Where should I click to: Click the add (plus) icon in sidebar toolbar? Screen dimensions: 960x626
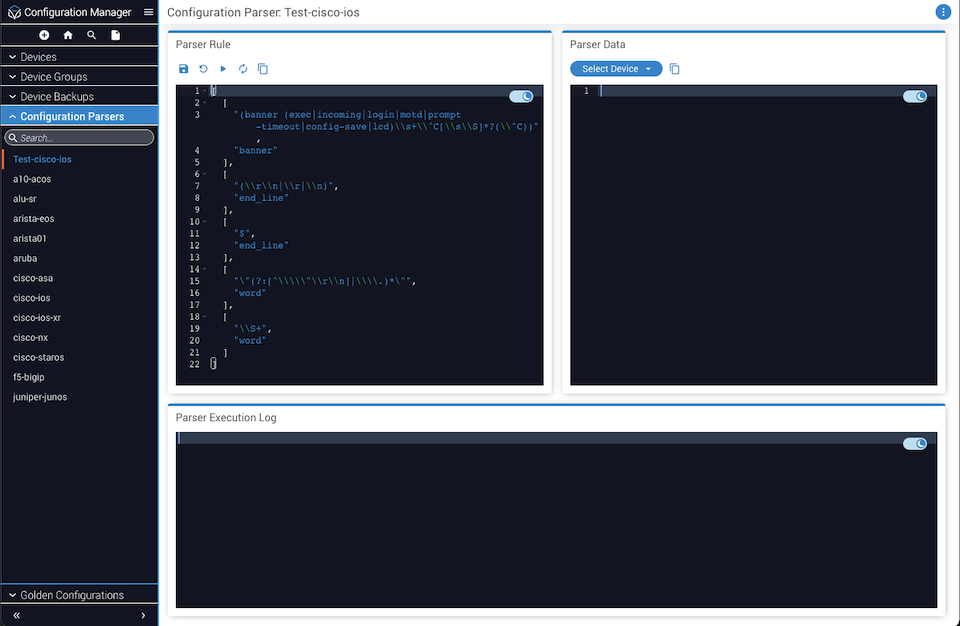point(44,35)
